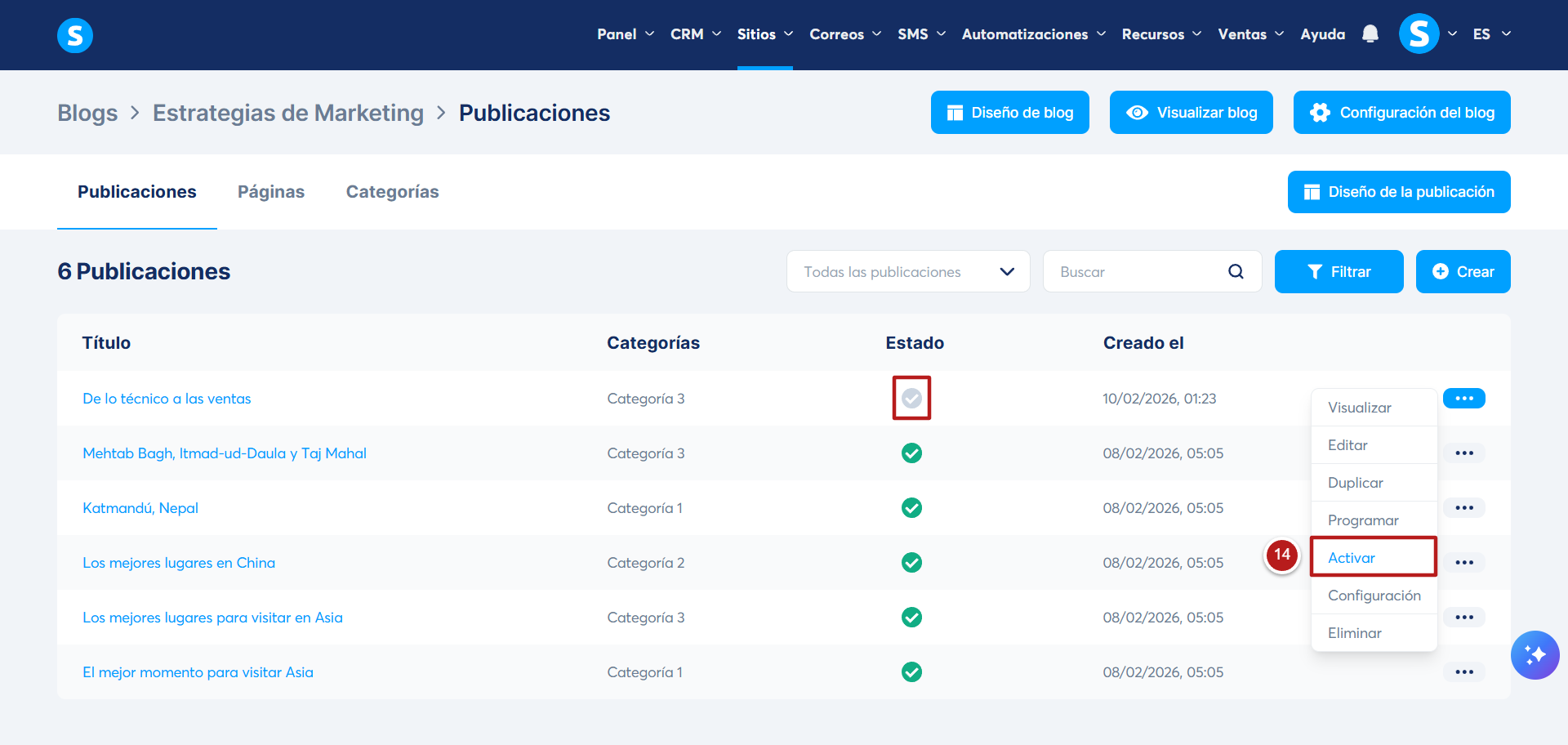The width and height of the screenshot is (1568, 745).
Task: Open three-dot menu for 'Los mejores lugares para visitar en Asia'
Action: 1464,618
